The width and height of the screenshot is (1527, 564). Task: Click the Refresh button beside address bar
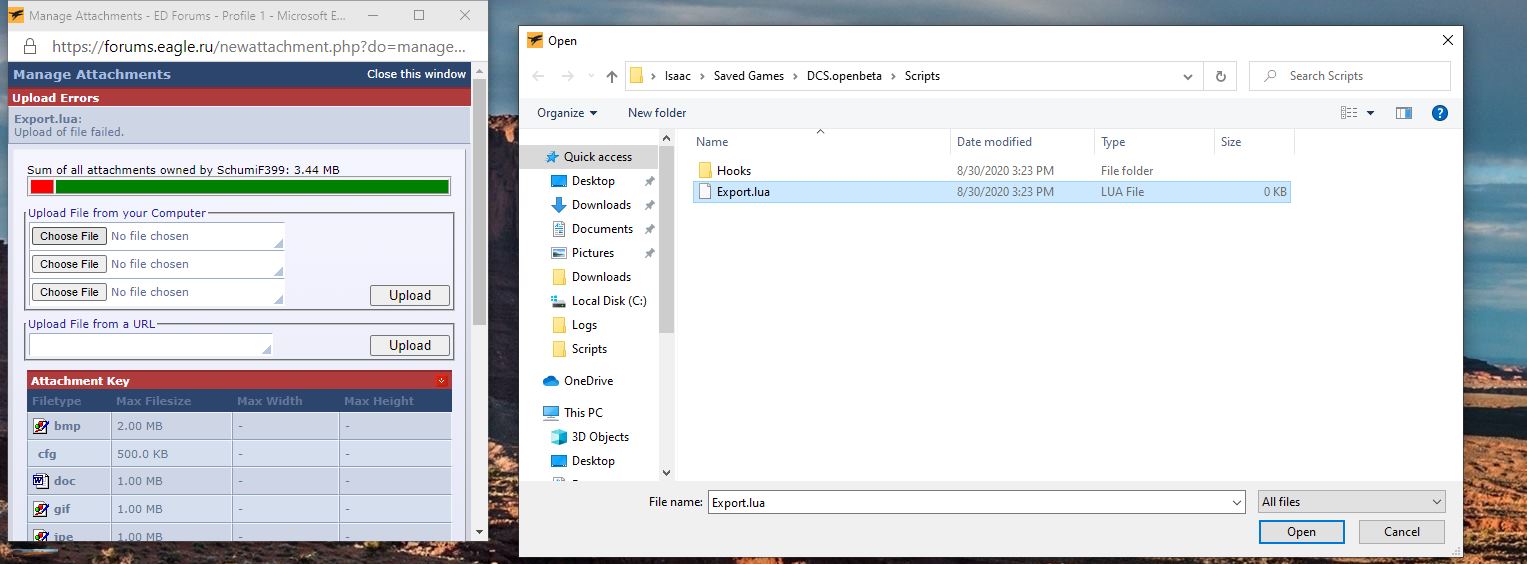point(1220,76)
